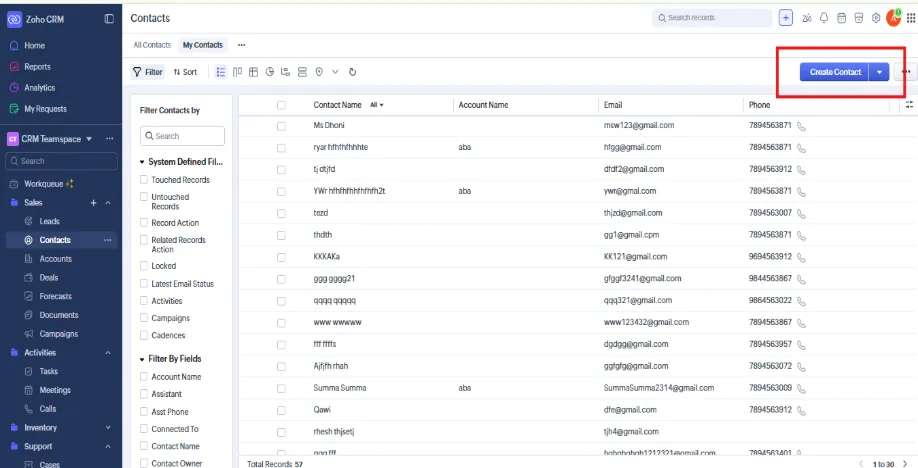918x468 pixels.
Task: Enable Account Name field filter
Action: point(143,377)
